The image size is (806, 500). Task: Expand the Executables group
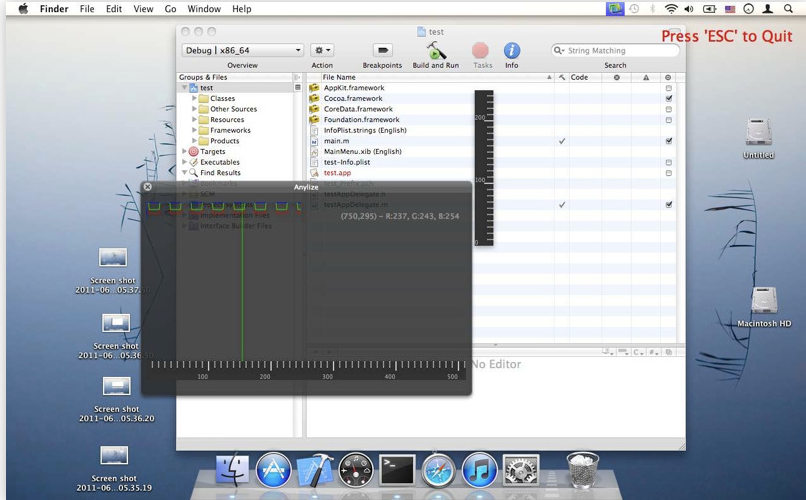coord(184,162)
